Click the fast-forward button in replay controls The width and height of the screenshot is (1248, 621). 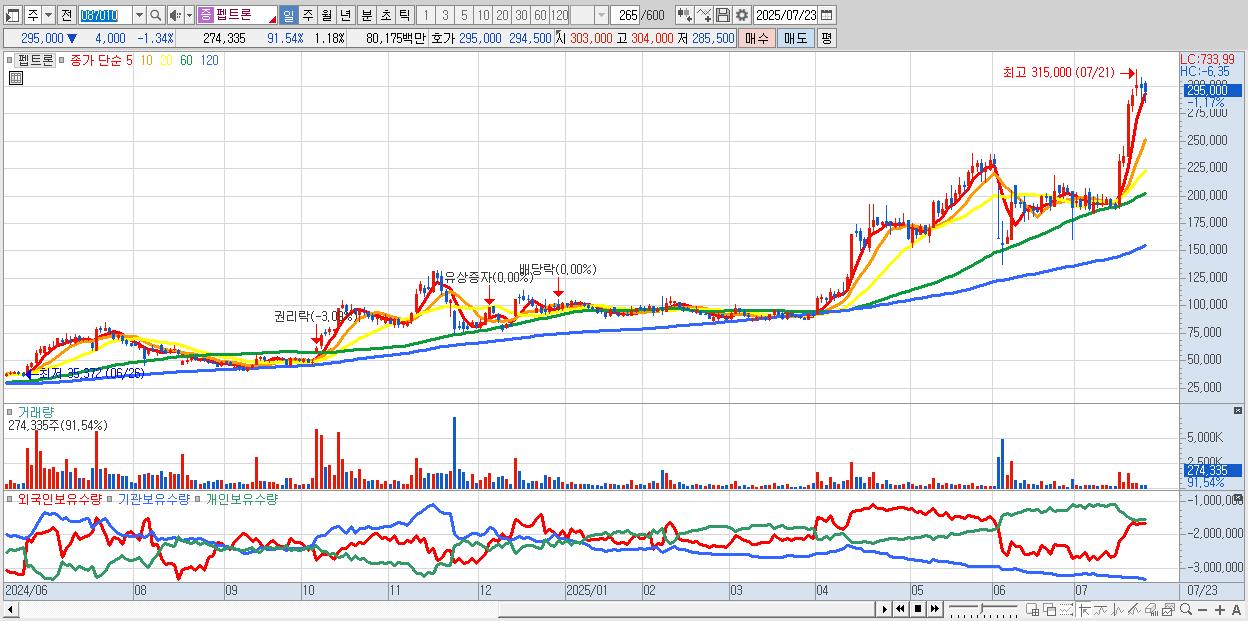pyautogui.click(x=934, y=609)
